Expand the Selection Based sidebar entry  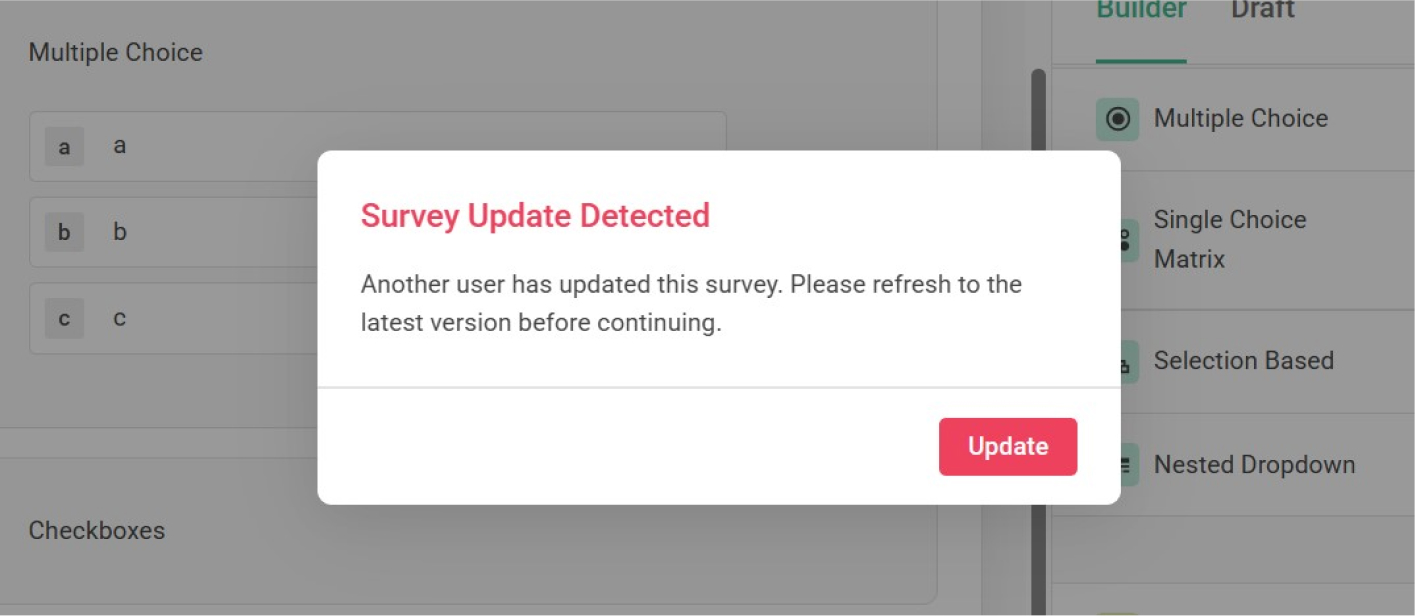click(x=1243, y=361)
